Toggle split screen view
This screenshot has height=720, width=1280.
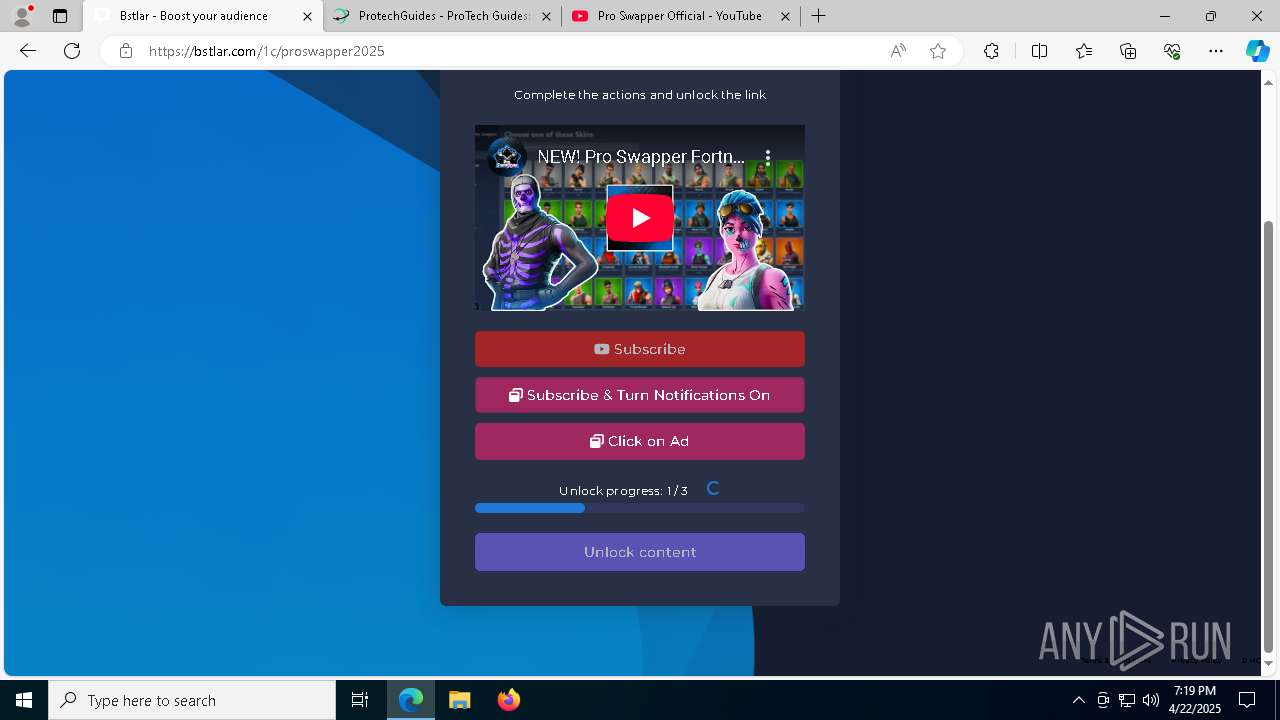point(1039,51)
